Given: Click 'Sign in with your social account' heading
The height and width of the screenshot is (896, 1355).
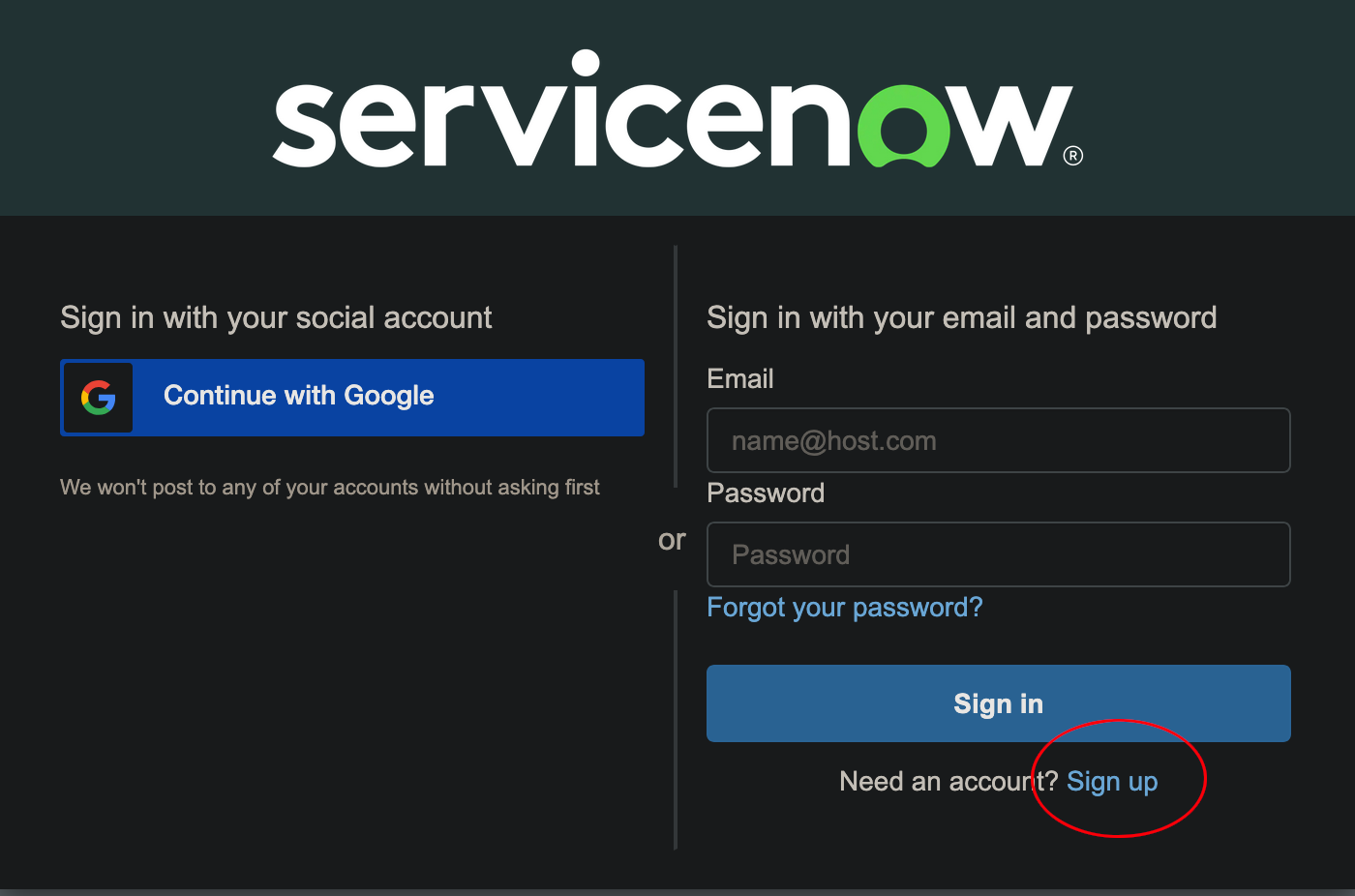Looking at the screenshot, I should [x=276, y=318].
